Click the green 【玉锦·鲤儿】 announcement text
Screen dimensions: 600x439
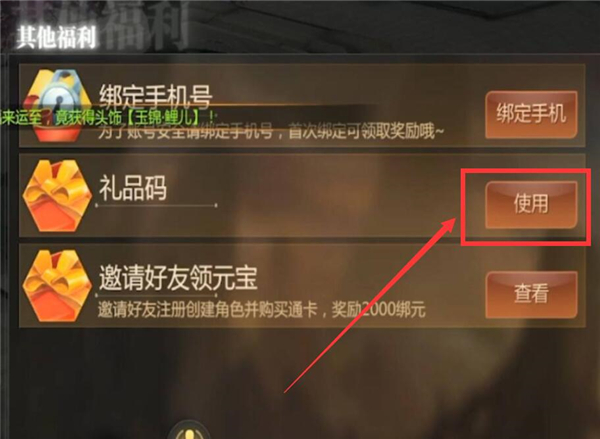tap(164, 118)
